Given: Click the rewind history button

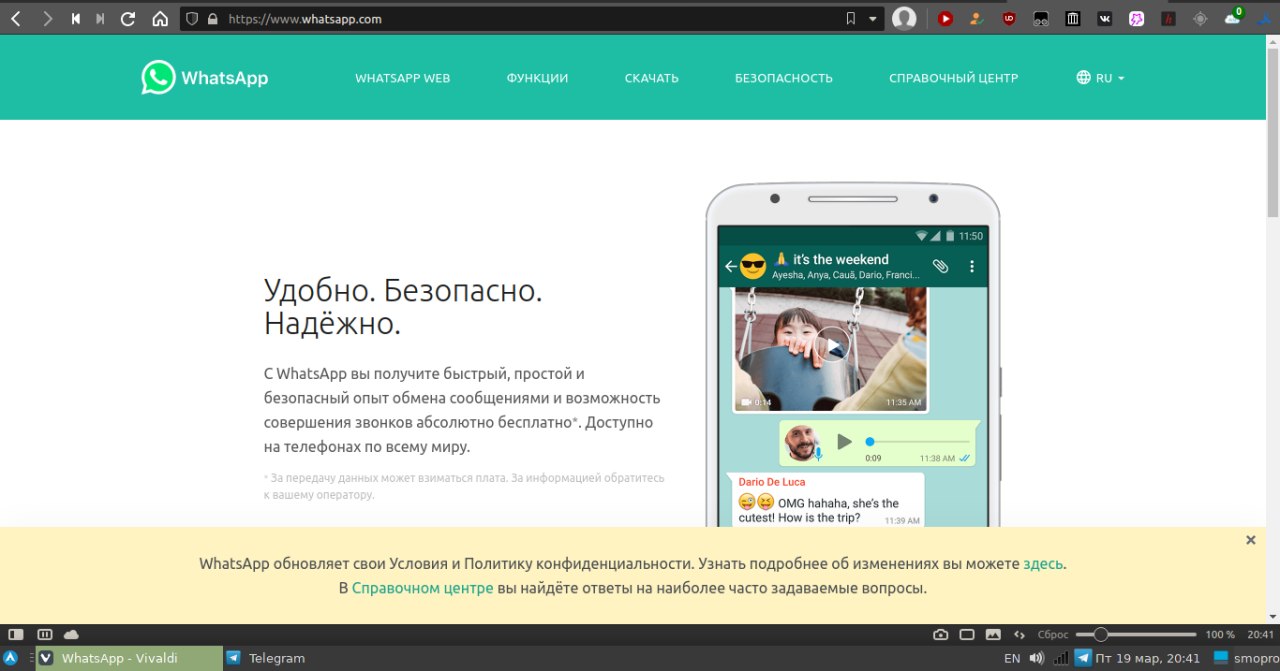Looking at the screenshot, I should (x=75, y=18).
